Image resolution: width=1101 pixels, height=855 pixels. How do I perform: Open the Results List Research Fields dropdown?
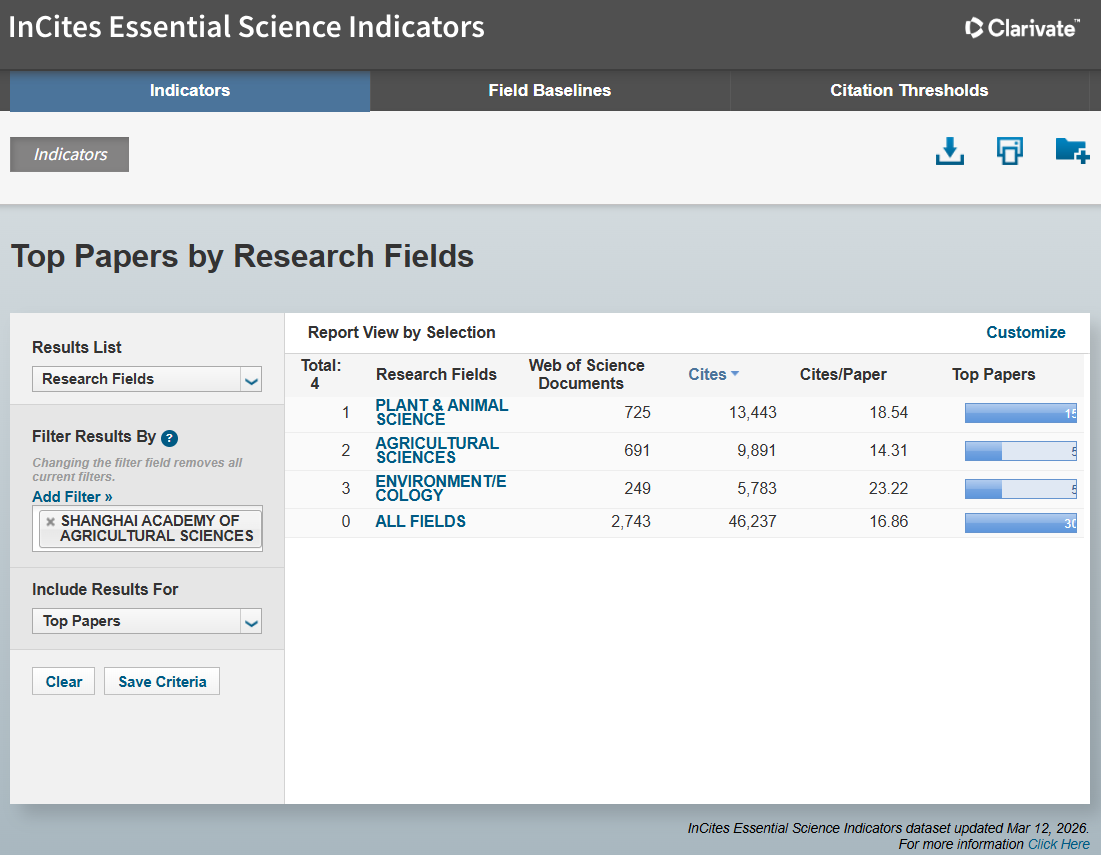click(147, 379)
